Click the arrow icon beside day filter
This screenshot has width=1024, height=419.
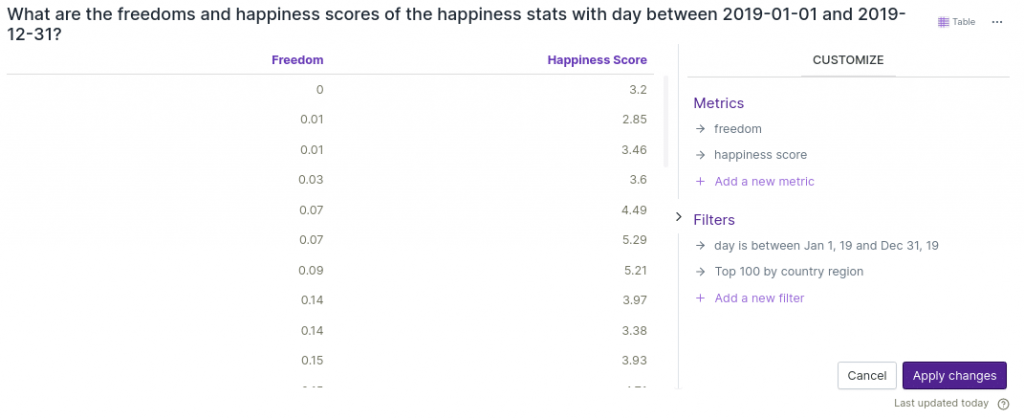point(700,246)
